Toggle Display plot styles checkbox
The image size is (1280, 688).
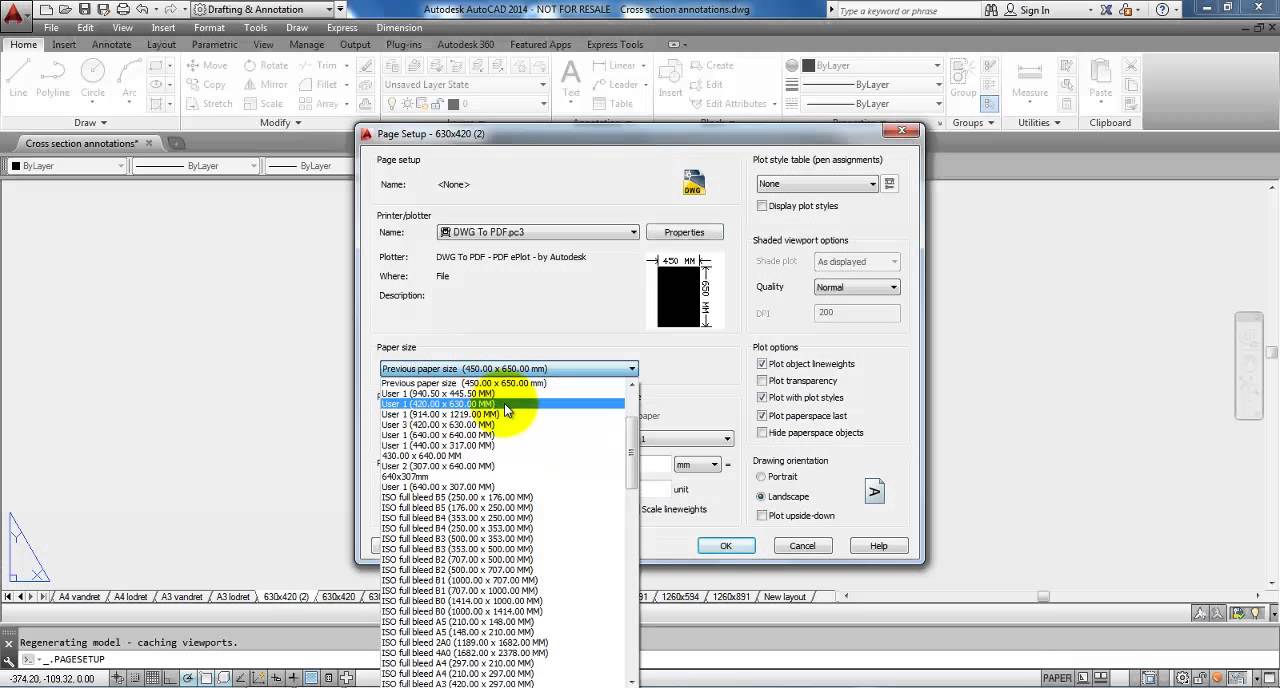pyautogui.click(x=762, y=206)
